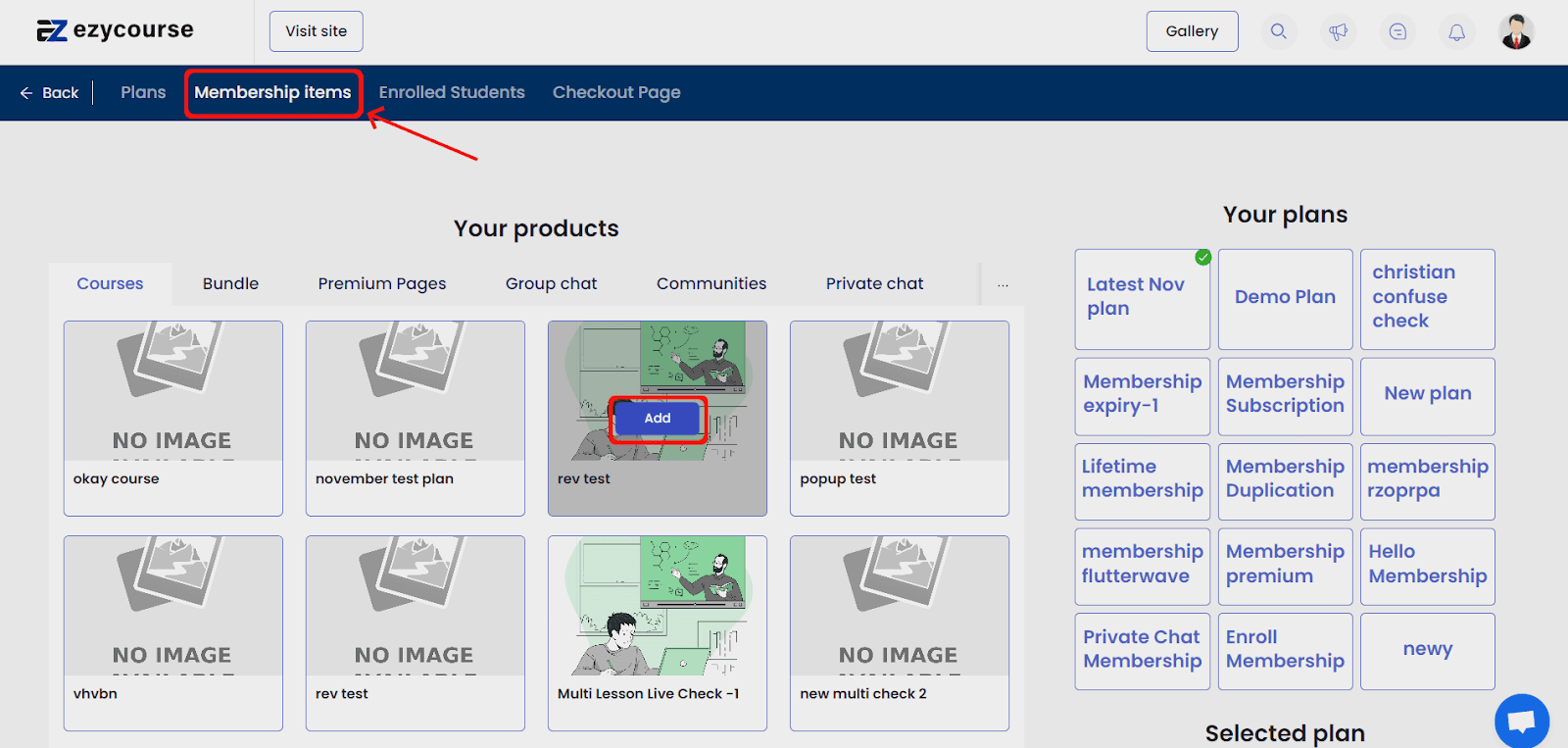Choose the Lifetime membership plan
The height and width of the screenshot is (748, 1568).
pos(1143,481)
